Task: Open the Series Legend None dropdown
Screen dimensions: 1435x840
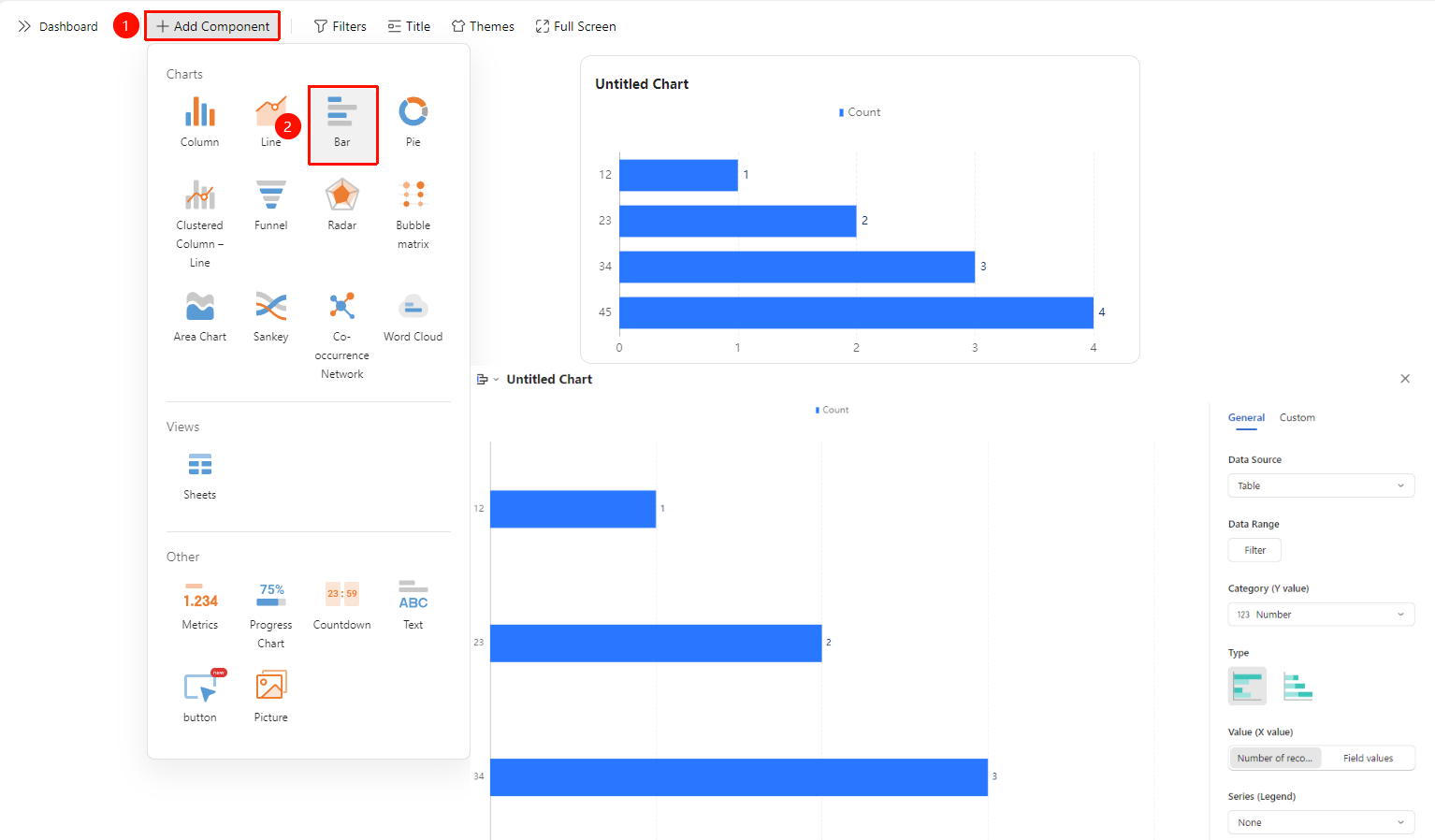Action: click(1321, 823)
